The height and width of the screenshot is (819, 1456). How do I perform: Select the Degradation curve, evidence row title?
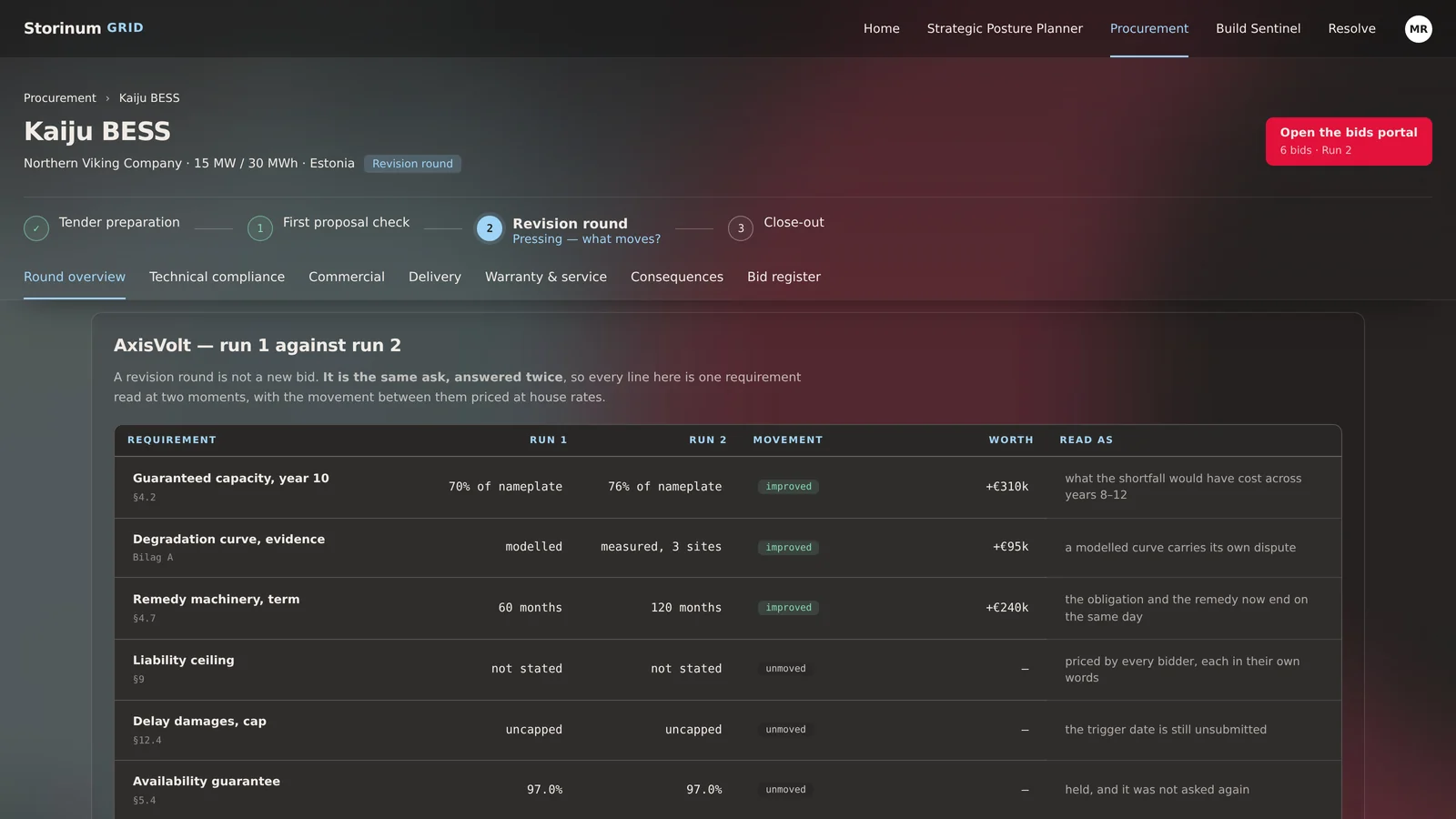(228, 539)
